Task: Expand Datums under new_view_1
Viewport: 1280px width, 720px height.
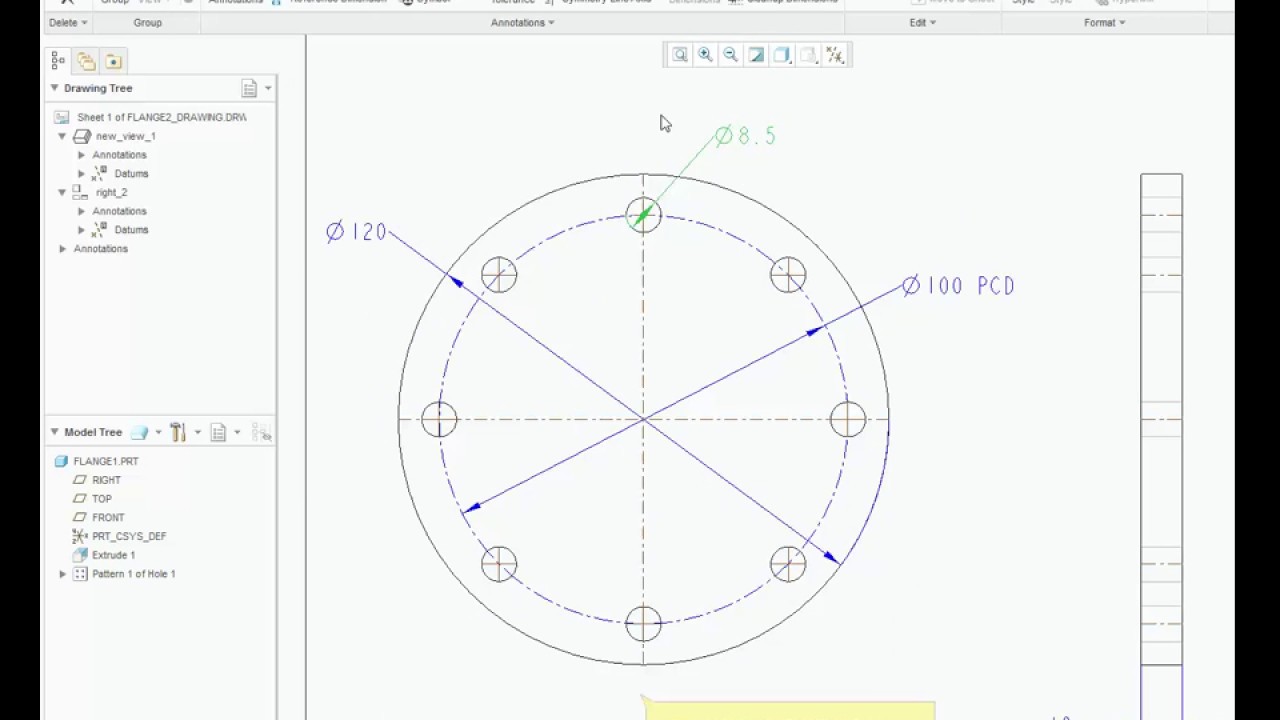Action: 81,174
